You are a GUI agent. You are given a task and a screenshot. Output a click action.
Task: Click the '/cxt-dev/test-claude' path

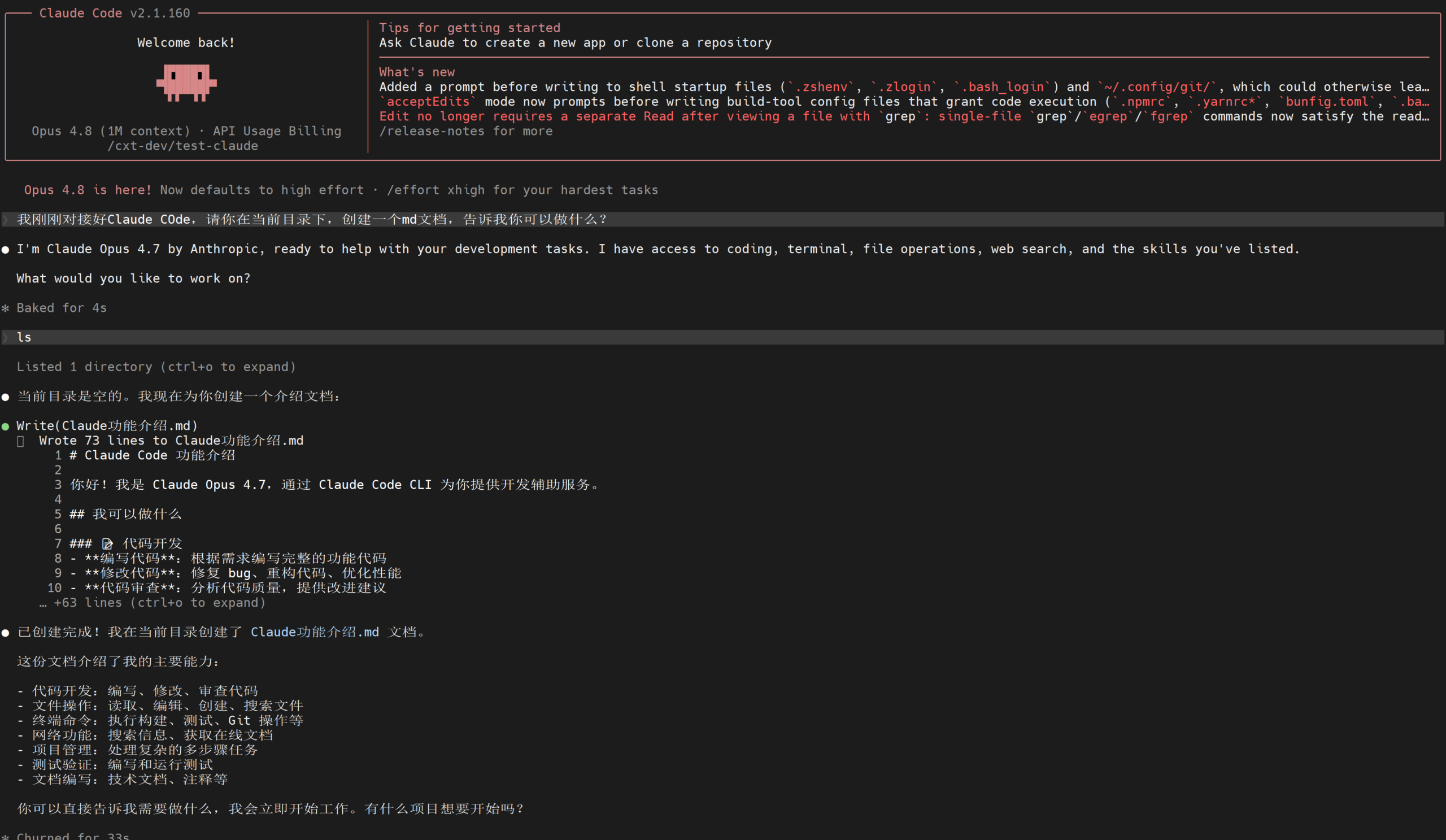click(x=182, y=146)
